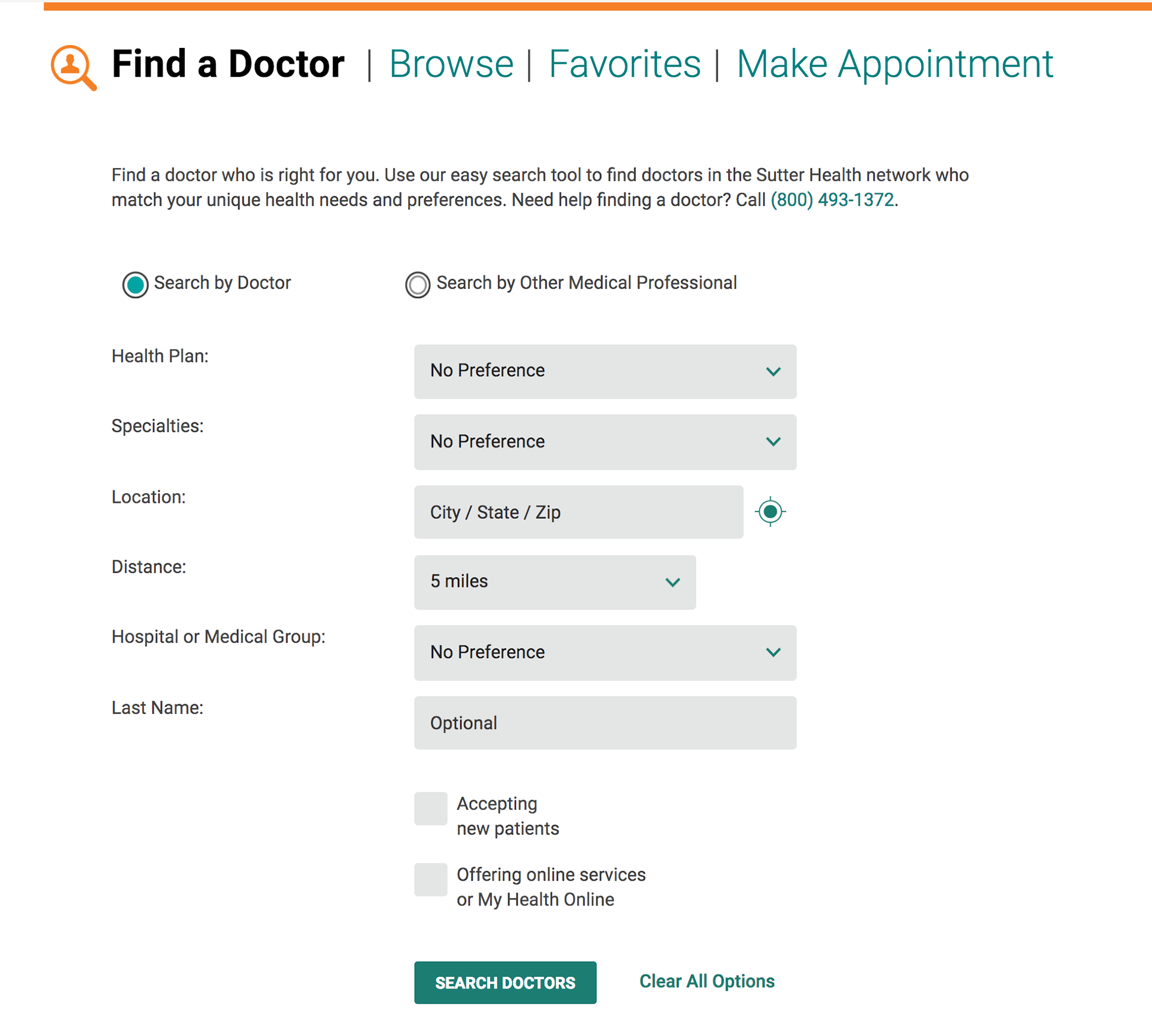The image size is (1152, 1036).
Task: Select Search by Doctor radio button
Action: click(x=136, y=284)
